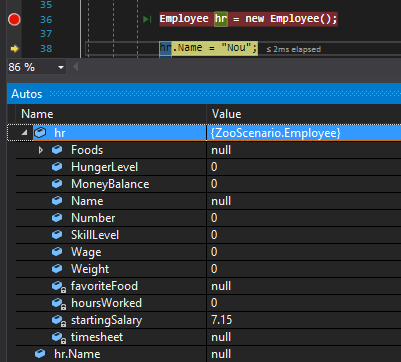Click the 0 value of Wage
Image resolution: width=401 pixels, height=362 pixels.
coord(214,252)
